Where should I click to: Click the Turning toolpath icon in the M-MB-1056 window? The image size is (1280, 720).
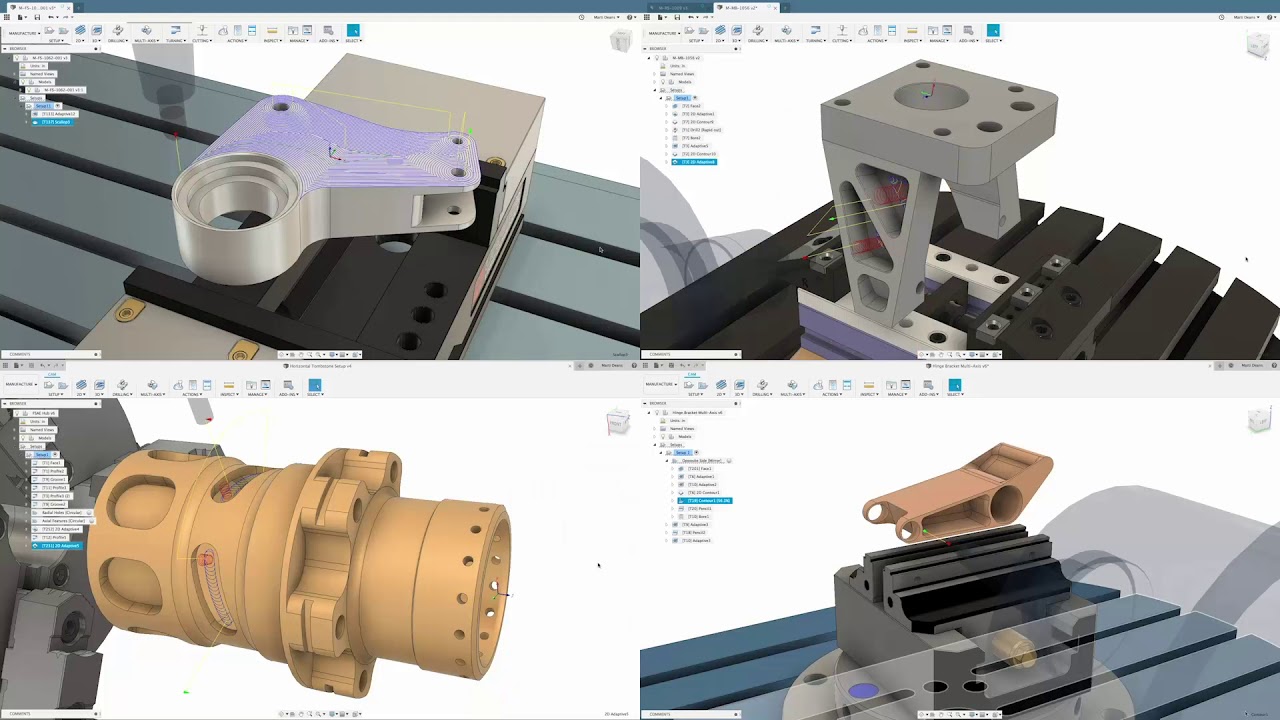(x=815, y=31)
